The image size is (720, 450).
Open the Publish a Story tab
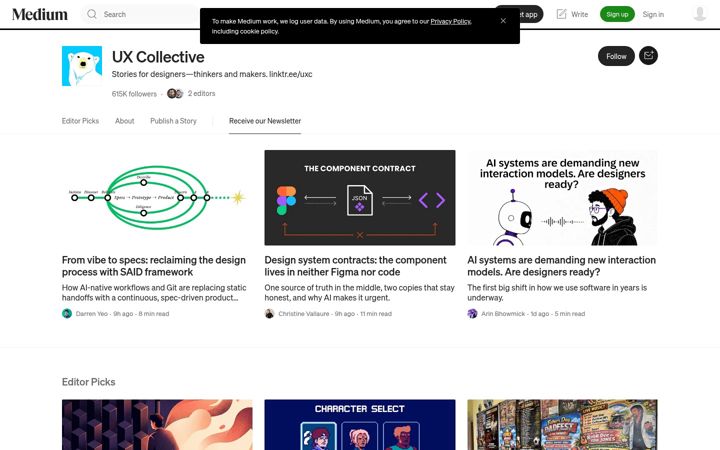[173, 121]
